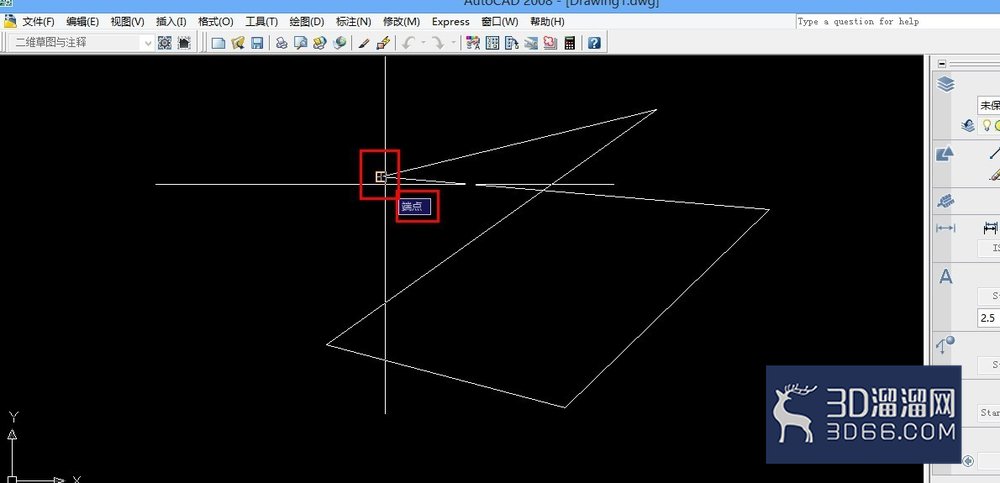The height and width of the screenshot is (483, 1000).
Task: Click the Undo arrow
Action: [408, 43]
